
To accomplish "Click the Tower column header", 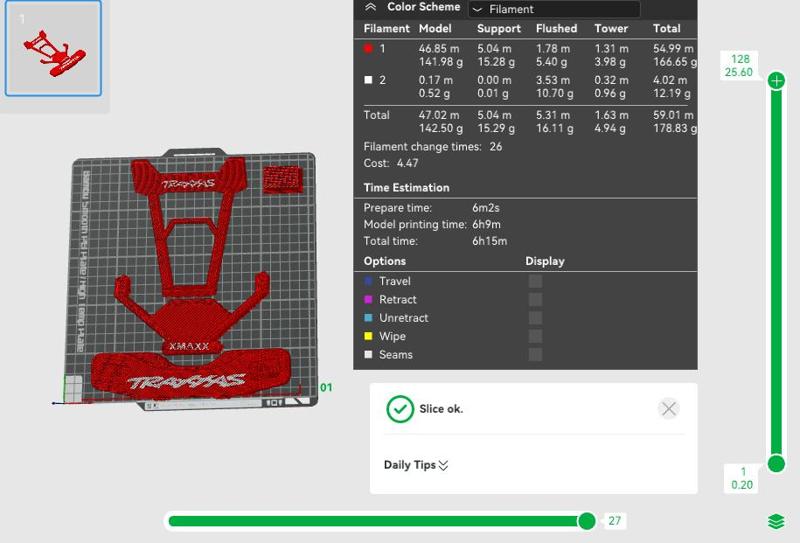I will [x=611, y=29].
